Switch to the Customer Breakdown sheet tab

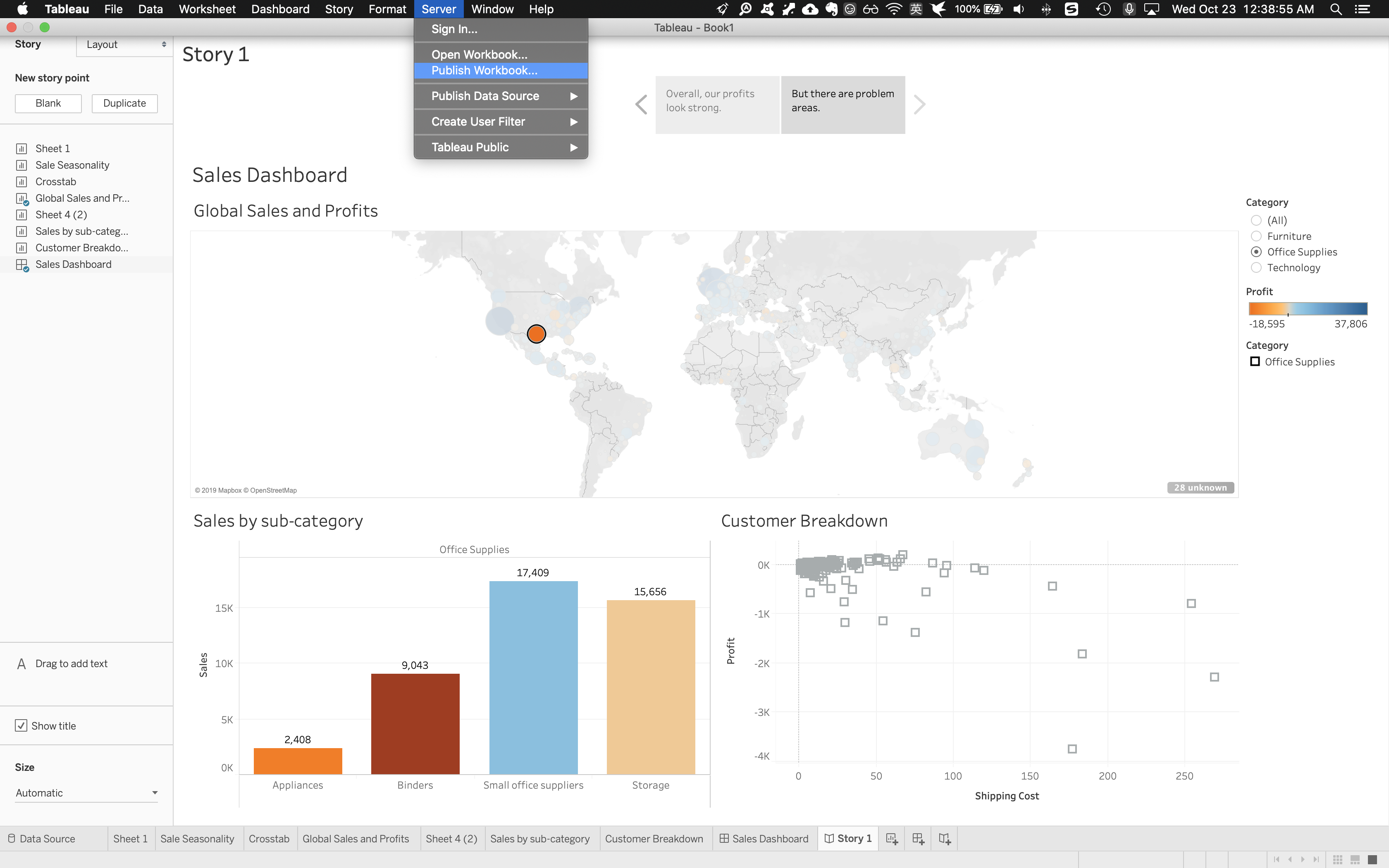tap(654, 839)
